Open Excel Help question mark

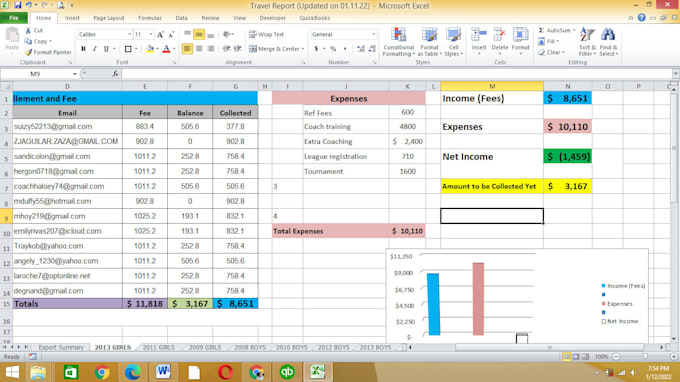click(641, 18)
